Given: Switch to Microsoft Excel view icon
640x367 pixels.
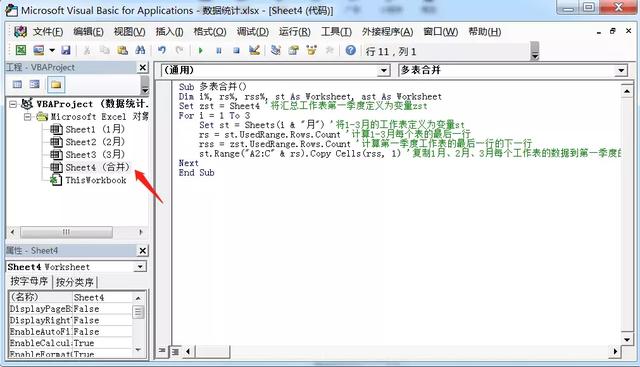Looking at the screenshot, I should pos(20,50).
